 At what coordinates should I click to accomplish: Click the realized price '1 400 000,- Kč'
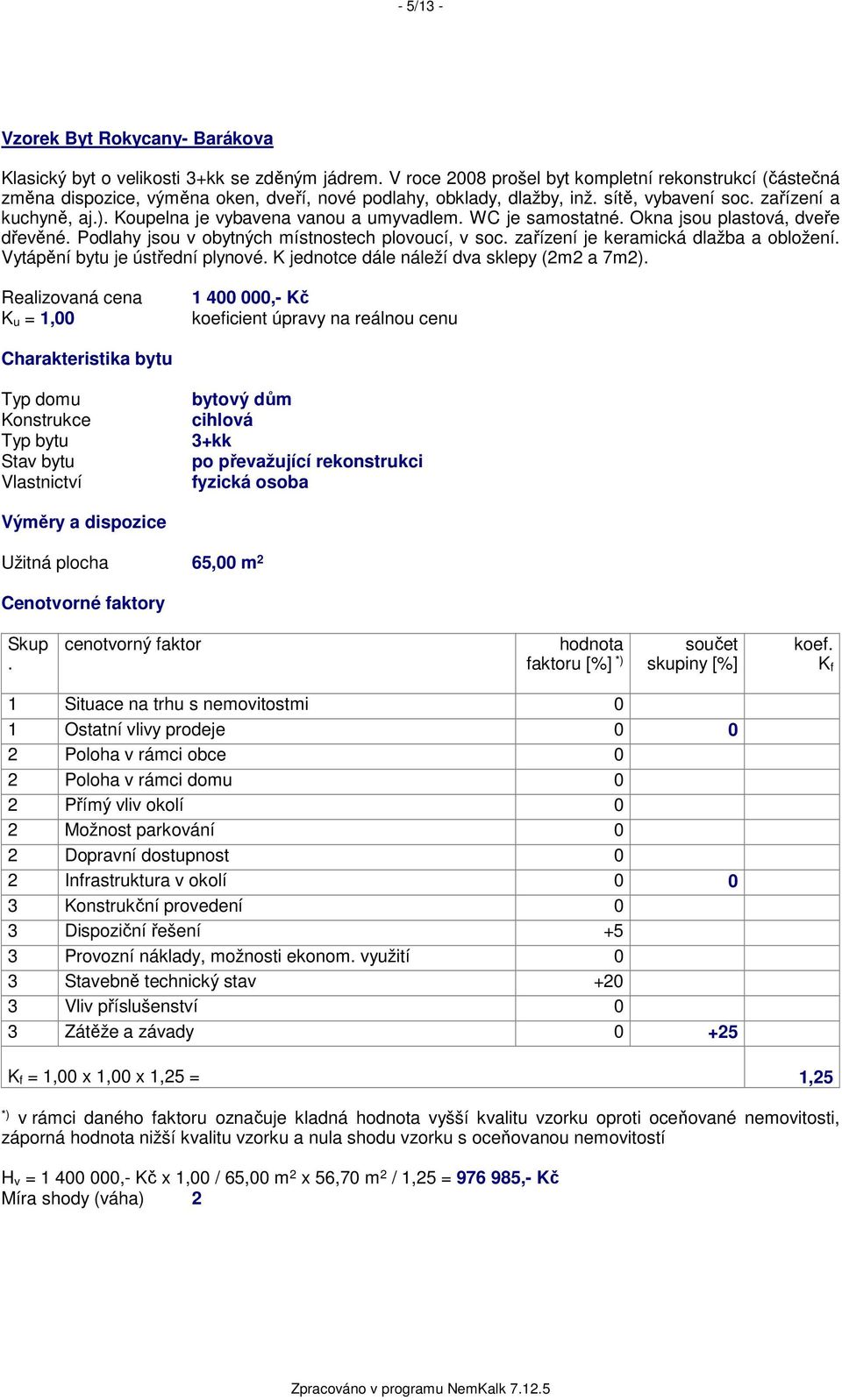[x=250, y=298]
